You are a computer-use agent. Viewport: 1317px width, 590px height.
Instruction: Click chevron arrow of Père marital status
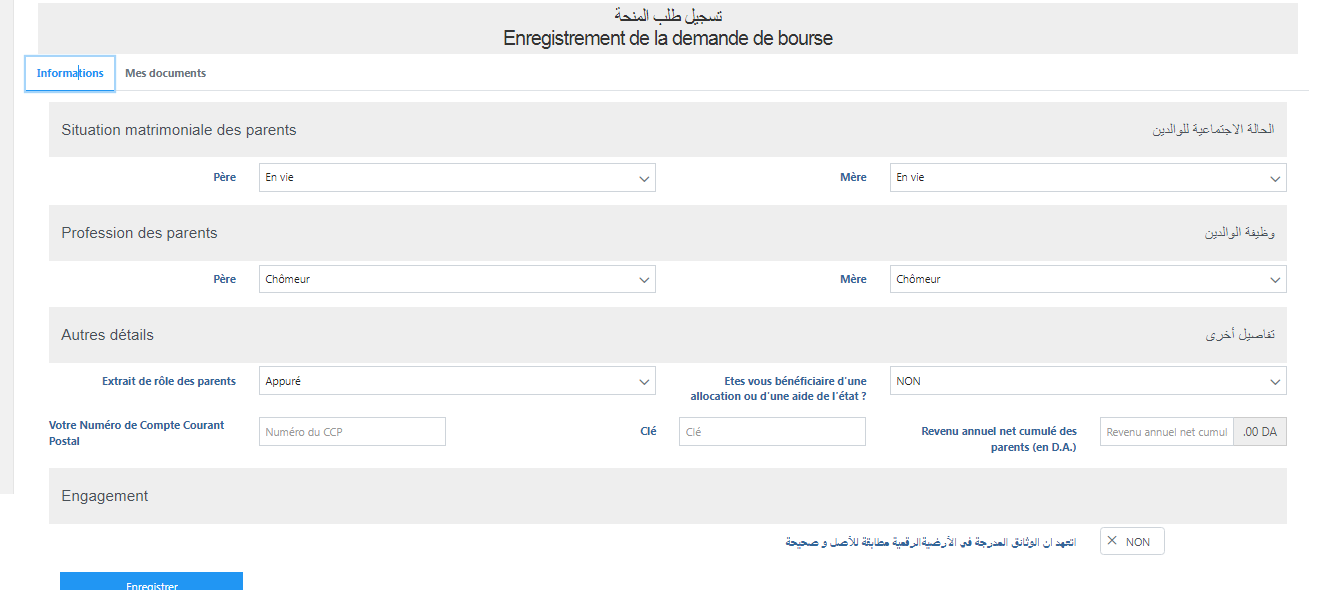644,178
